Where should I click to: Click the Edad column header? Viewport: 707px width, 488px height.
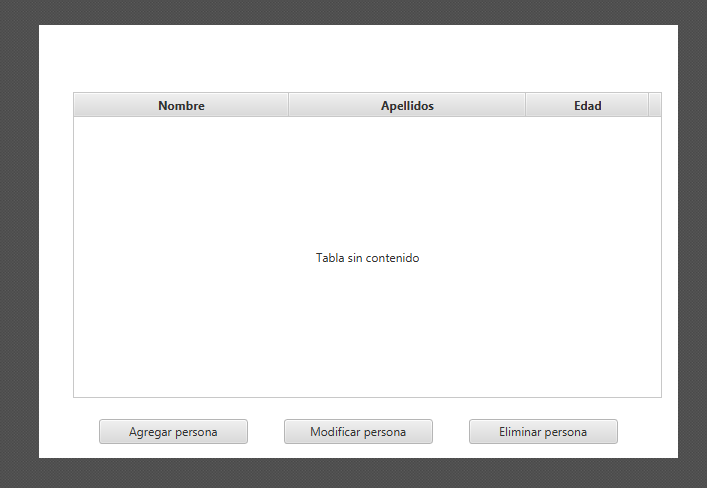click(587, 105)
